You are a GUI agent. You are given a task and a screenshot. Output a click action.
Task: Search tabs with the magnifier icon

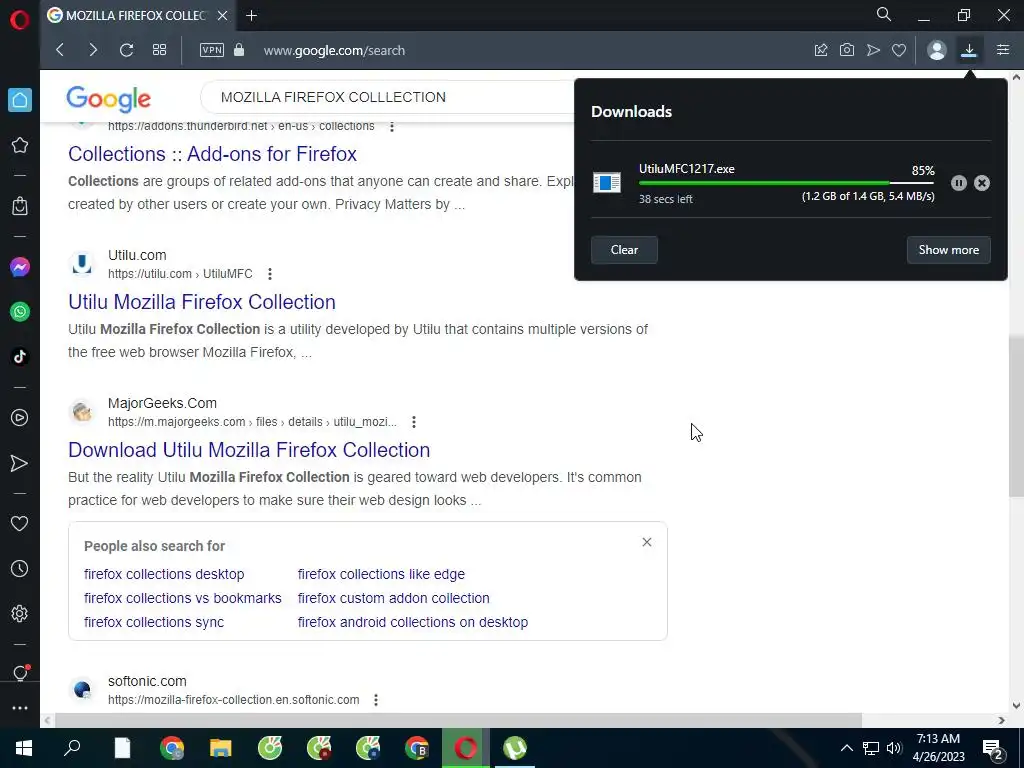pyautogui.click(x=884, y=14)
